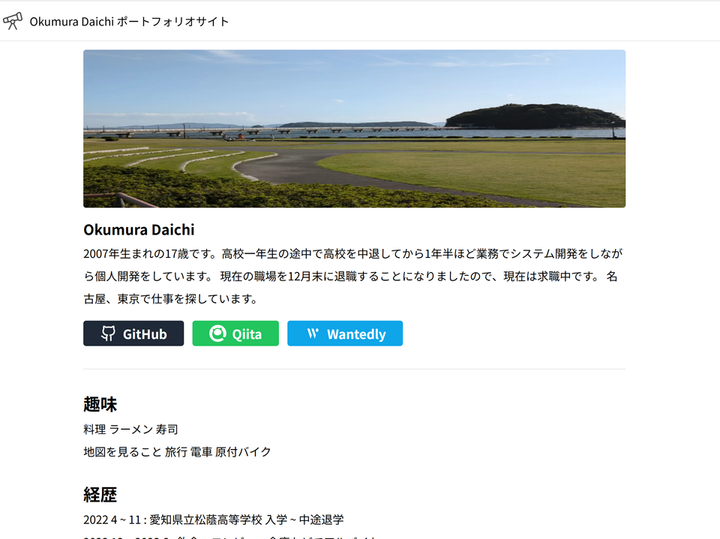Select the 地図を見ること 旅行 hobby line
720x539 pixels.
pos(177,452)
